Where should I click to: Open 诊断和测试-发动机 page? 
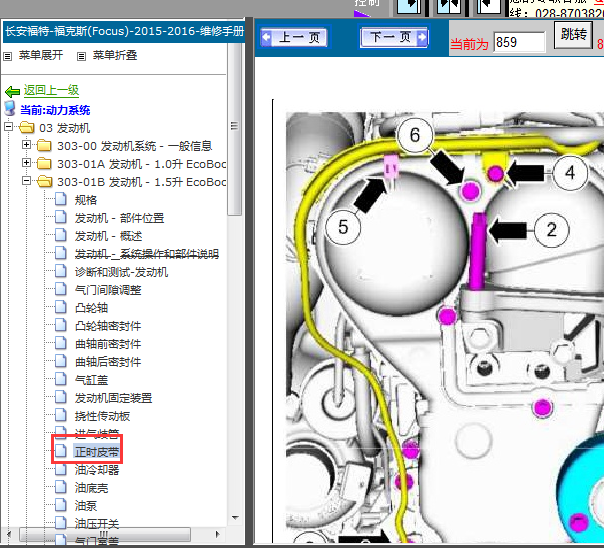click(121, 272)
